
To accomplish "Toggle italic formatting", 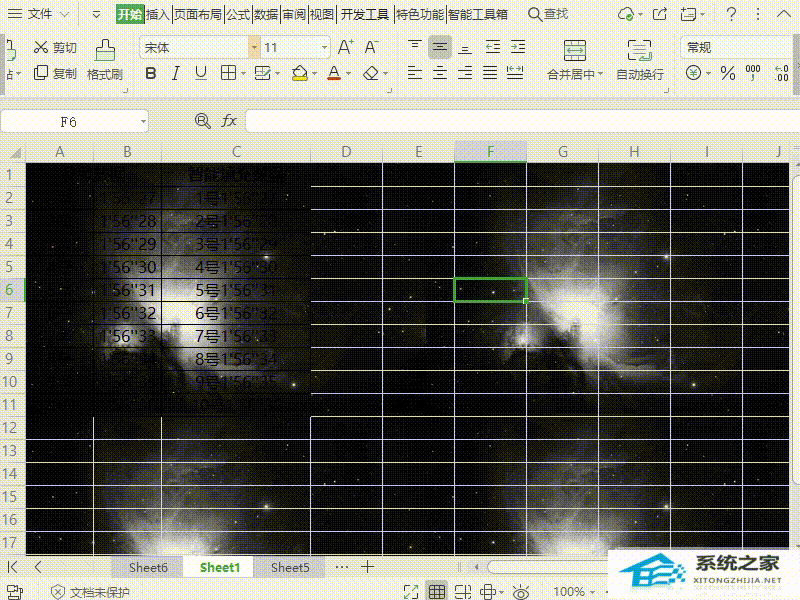I will point(176,73).
